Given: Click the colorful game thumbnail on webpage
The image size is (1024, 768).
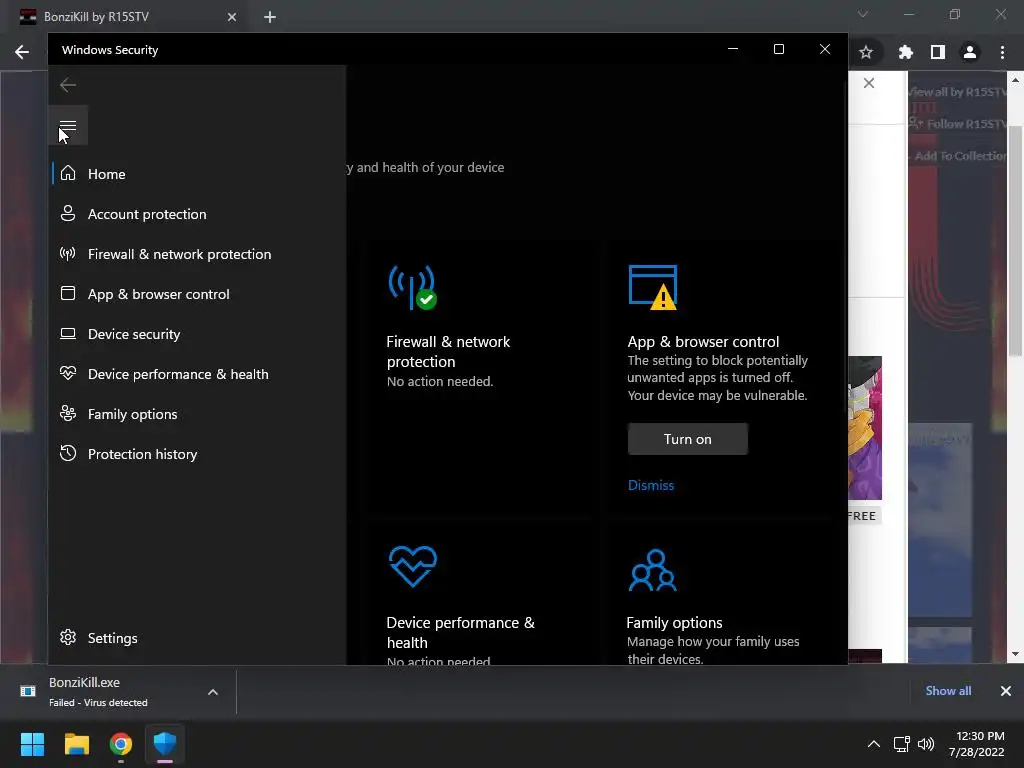Looking at the screenshot, I should point(865,428).
